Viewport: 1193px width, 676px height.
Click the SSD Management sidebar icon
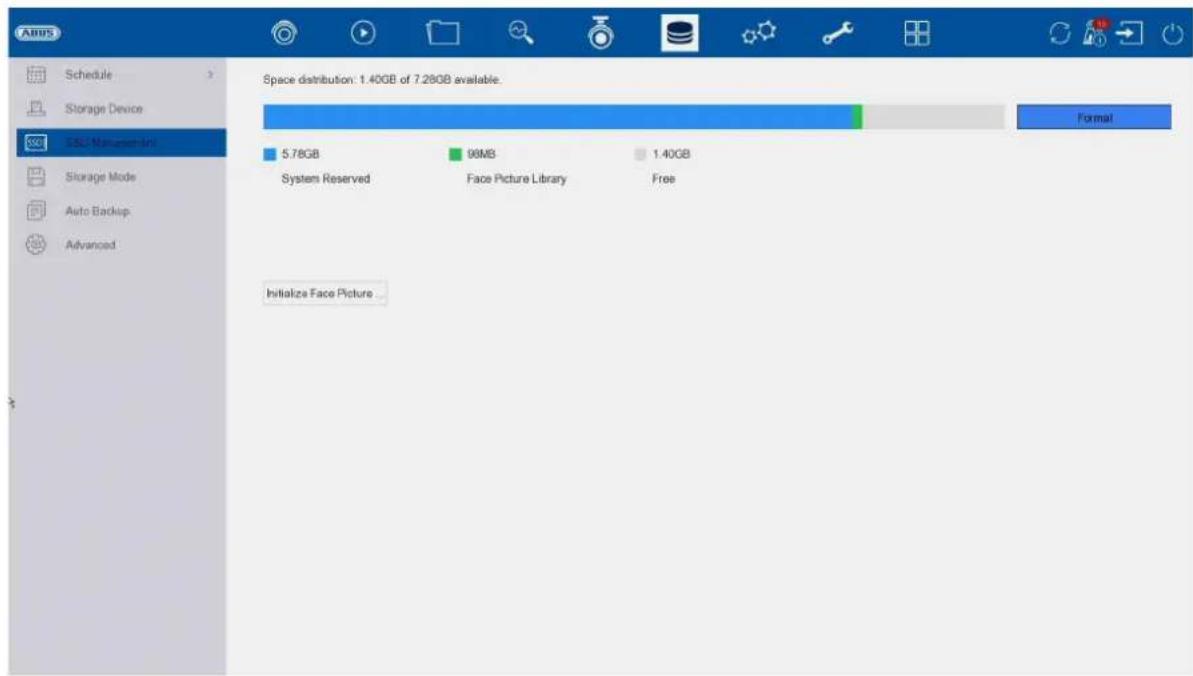[36, 142]
